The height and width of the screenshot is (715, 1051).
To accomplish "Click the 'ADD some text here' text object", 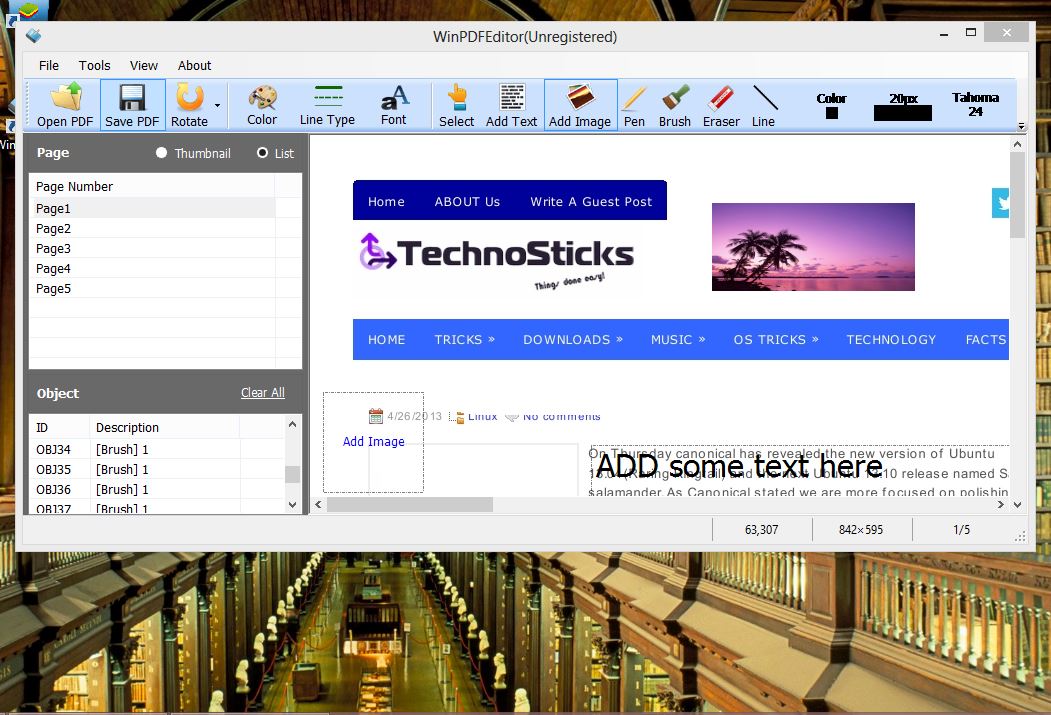I will coord(739,465).
